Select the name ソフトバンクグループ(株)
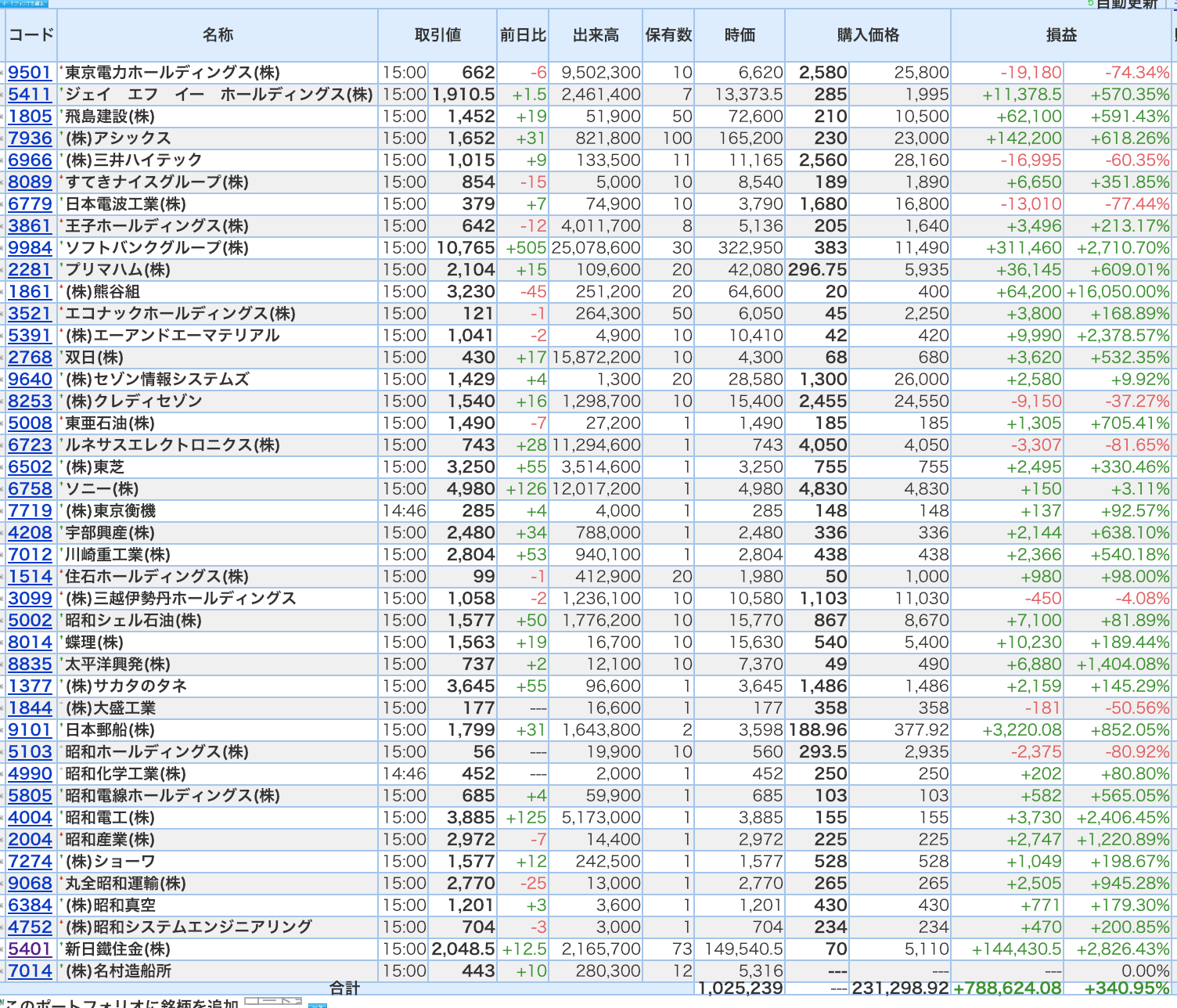This screenshot has width=1177, height=1008. click(x=157, y=248)
